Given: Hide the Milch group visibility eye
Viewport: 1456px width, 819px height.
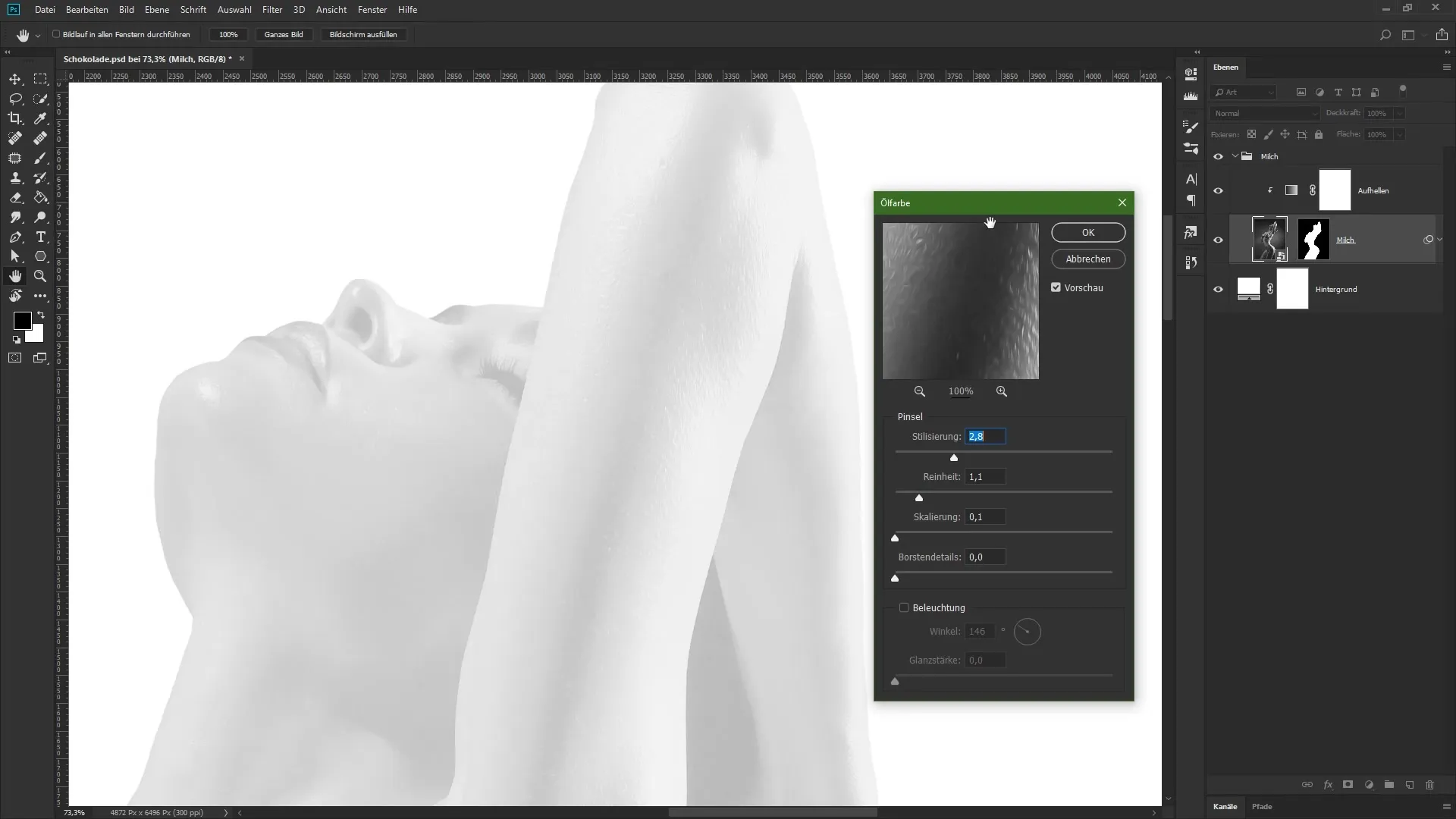Looking at the screenshot, I should 1218,157.
